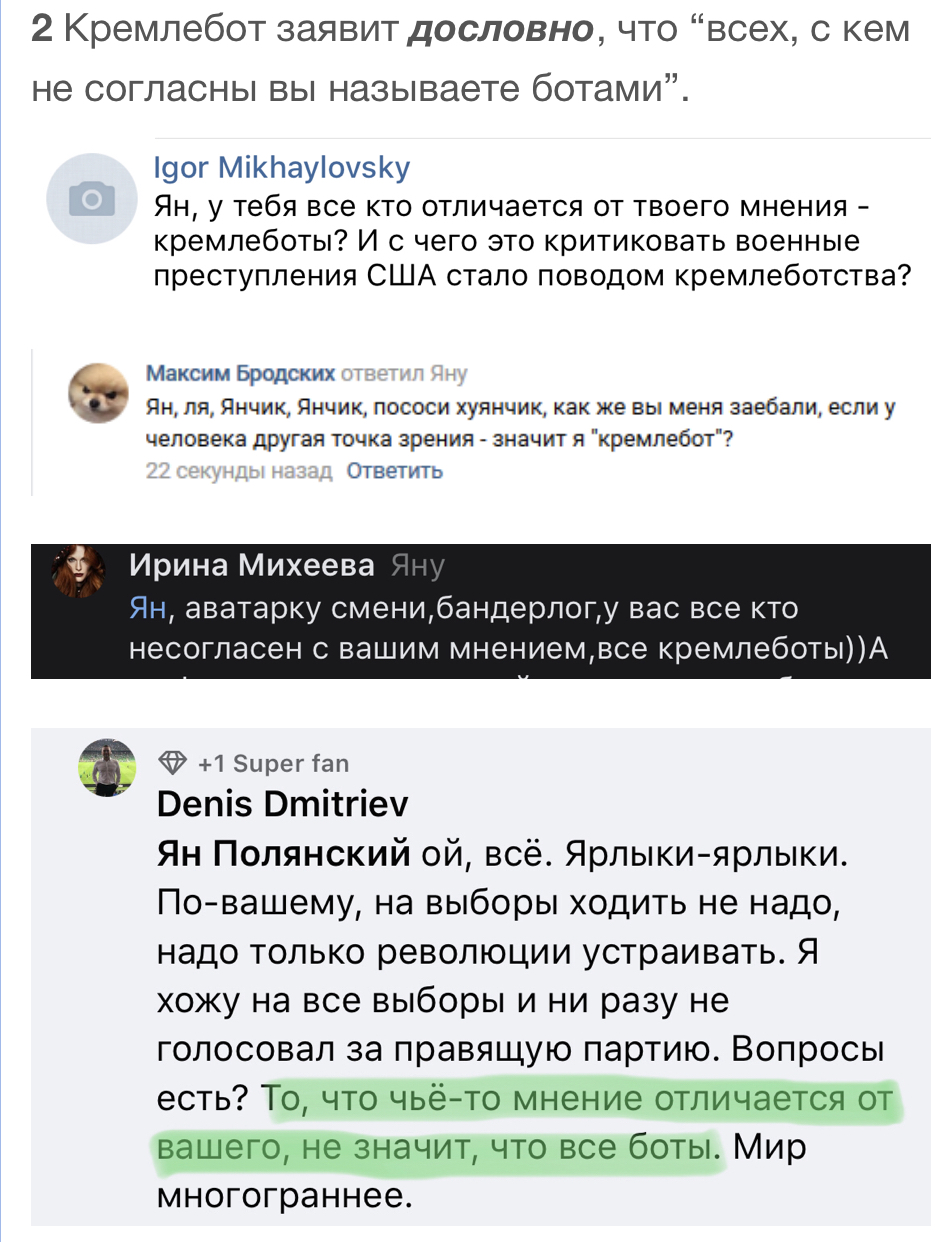The image size is (942, 1242).
Task: Click the bold italic word "дословно"
Action: (x=503, y=30)
